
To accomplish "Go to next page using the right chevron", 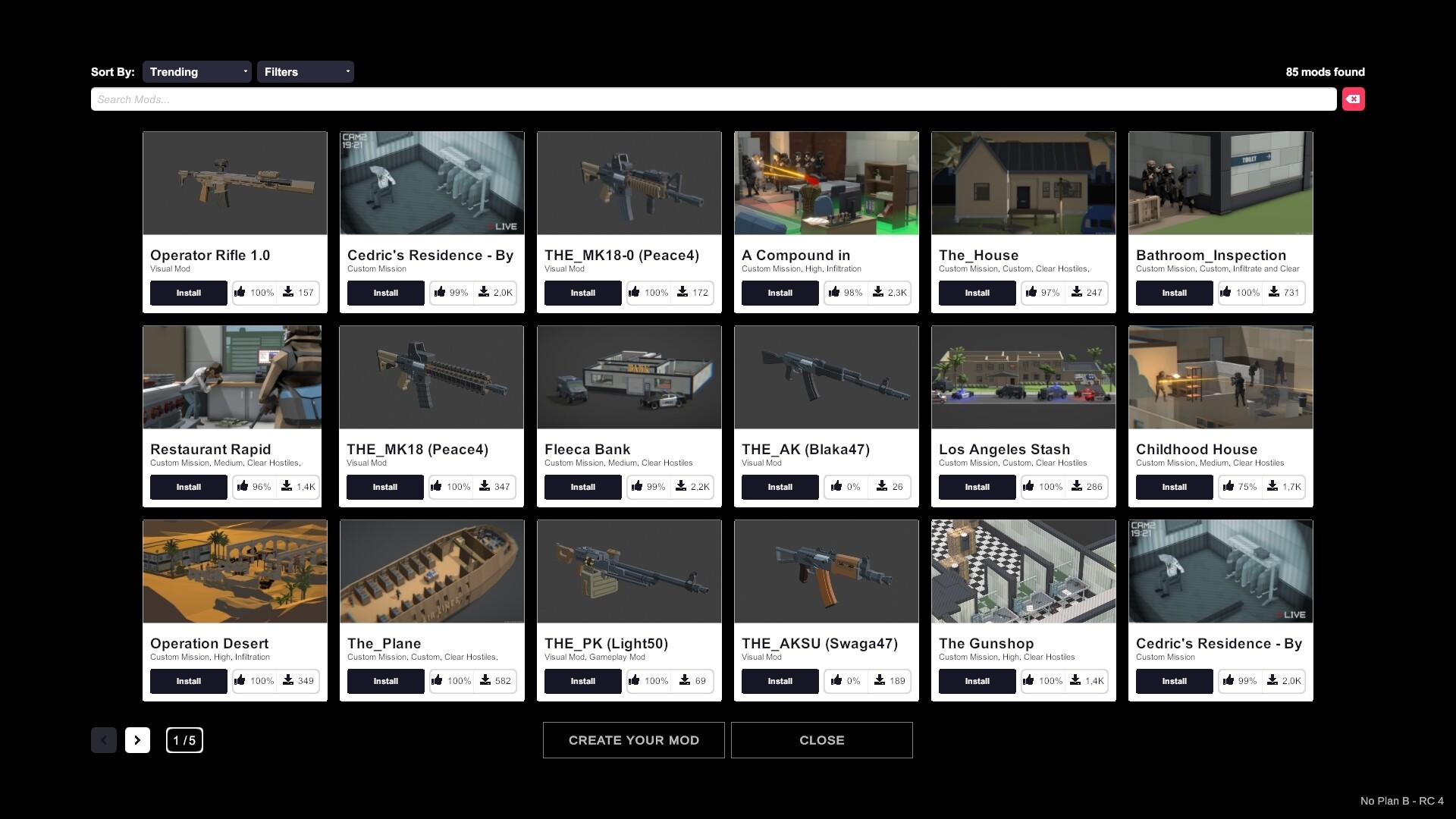I will point(137,739).
